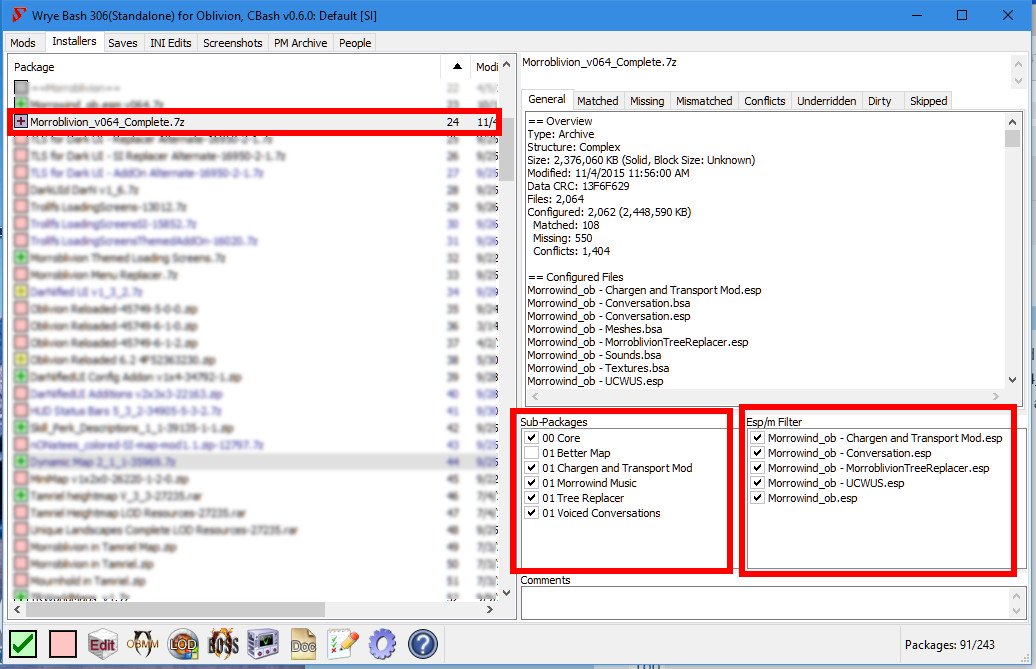Screen dimensions: 1036x669
Task: Open the Mod Checker checklist icon
Action: coord(343,644)
